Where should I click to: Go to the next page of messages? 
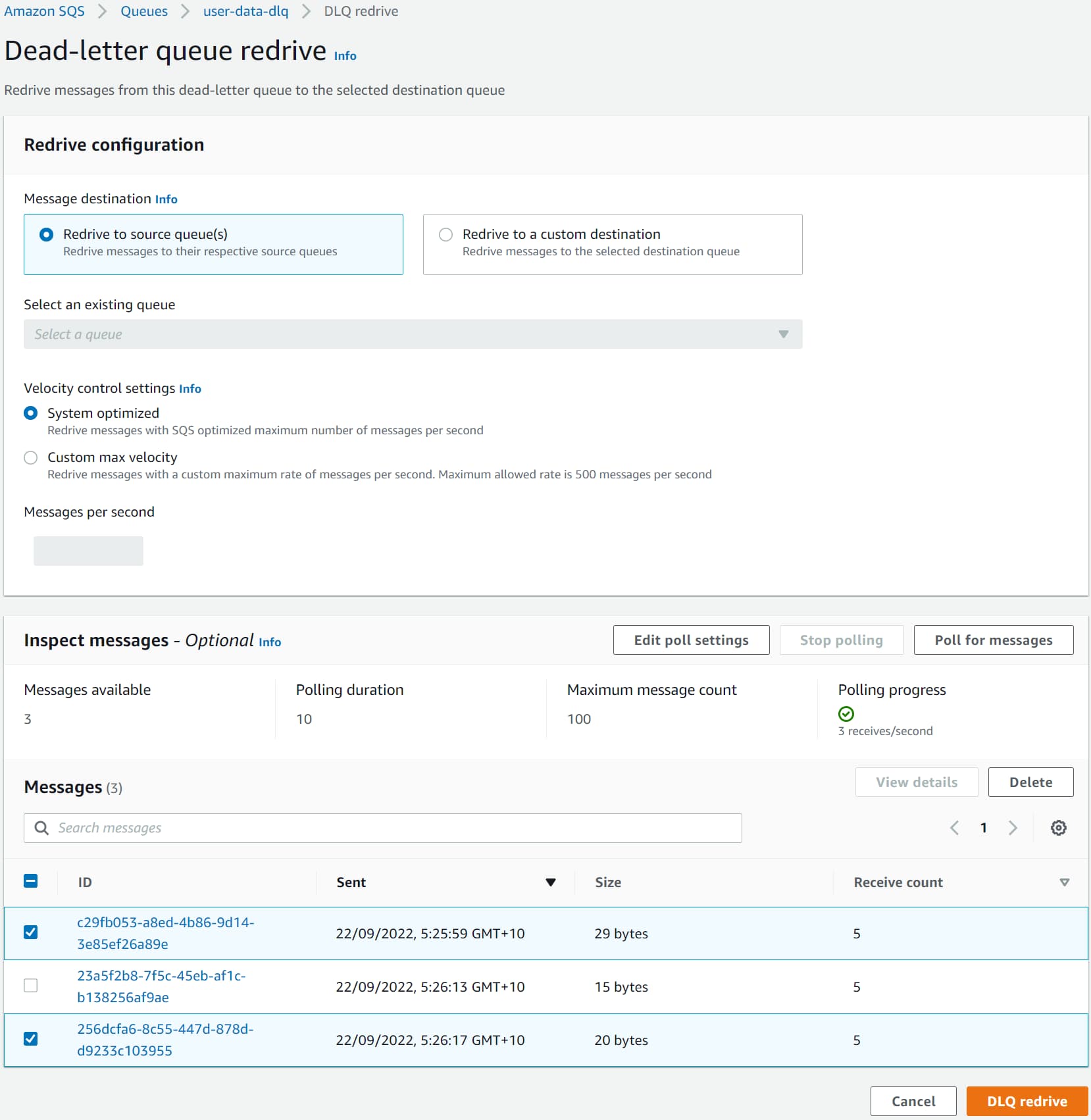coord(1013,828)
